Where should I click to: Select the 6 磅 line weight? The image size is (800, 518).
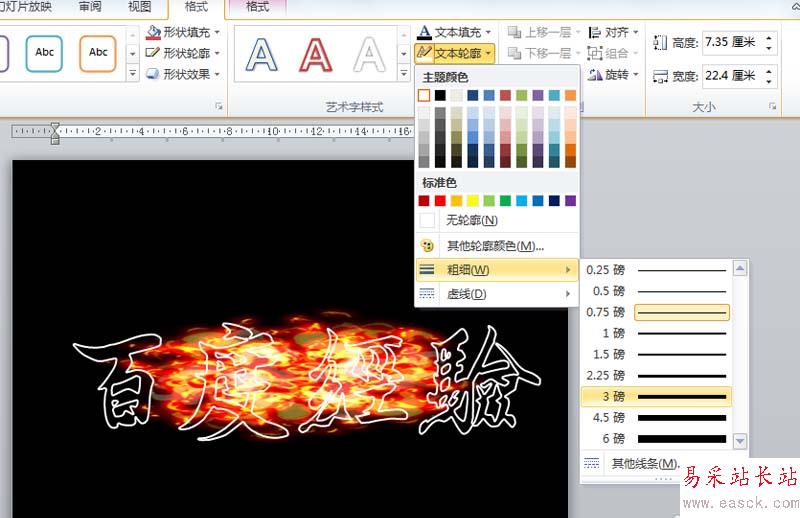point(656,438)
